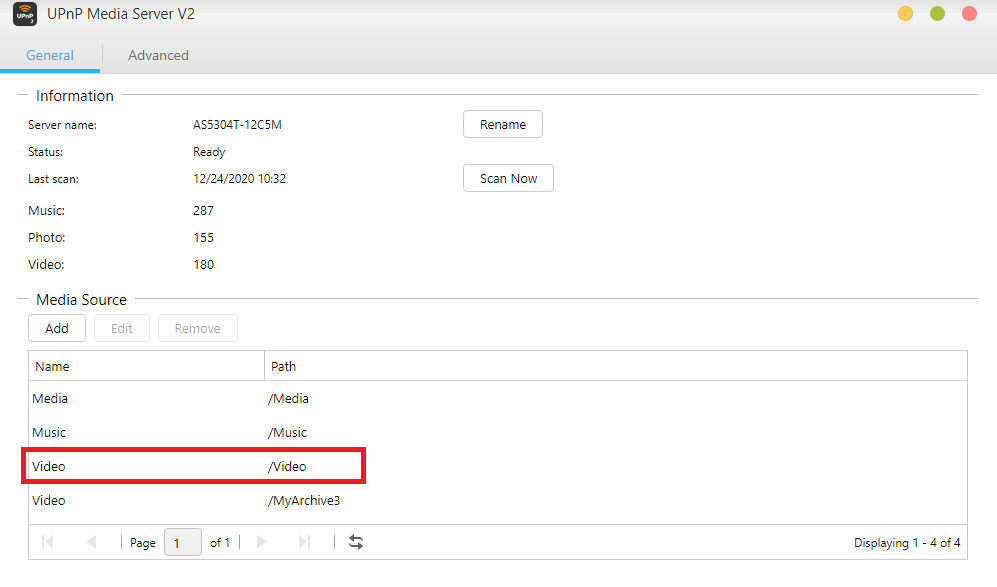Image resolution: width=997 pixels, height=587 pixels.
Task: Go to next page arrow
Action: (262, 542)
